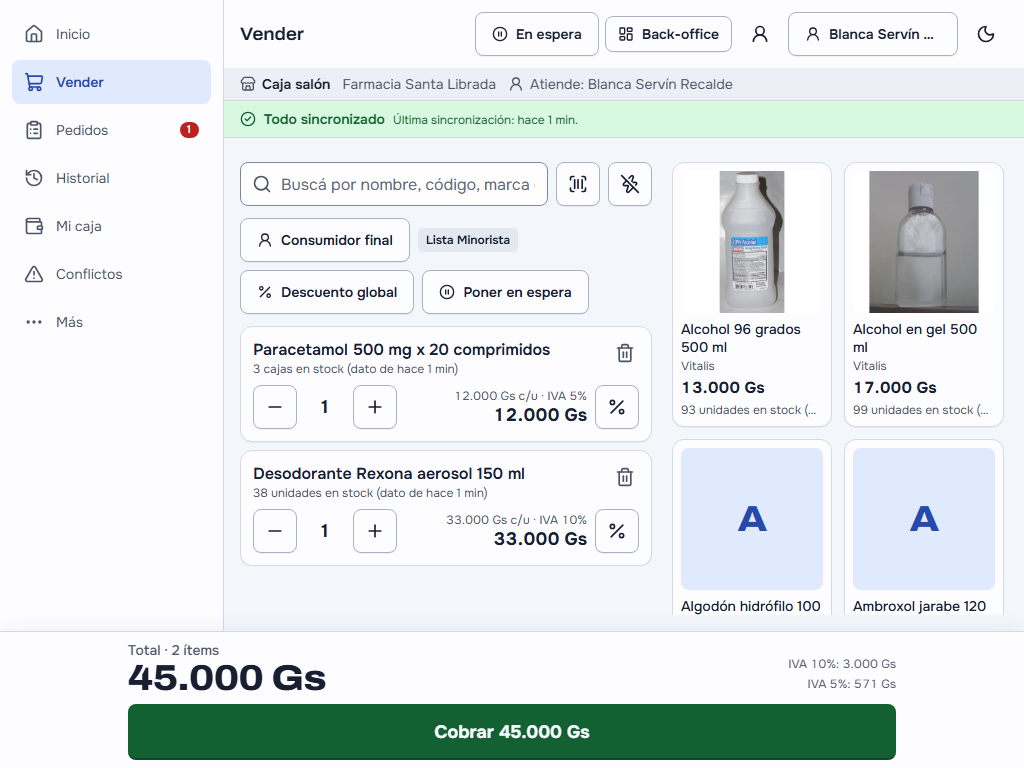The height and width of the screenshot is (768, 1024).
Task: Click the Vender cart icon in sidebar
Action: [x=34, y=82]
